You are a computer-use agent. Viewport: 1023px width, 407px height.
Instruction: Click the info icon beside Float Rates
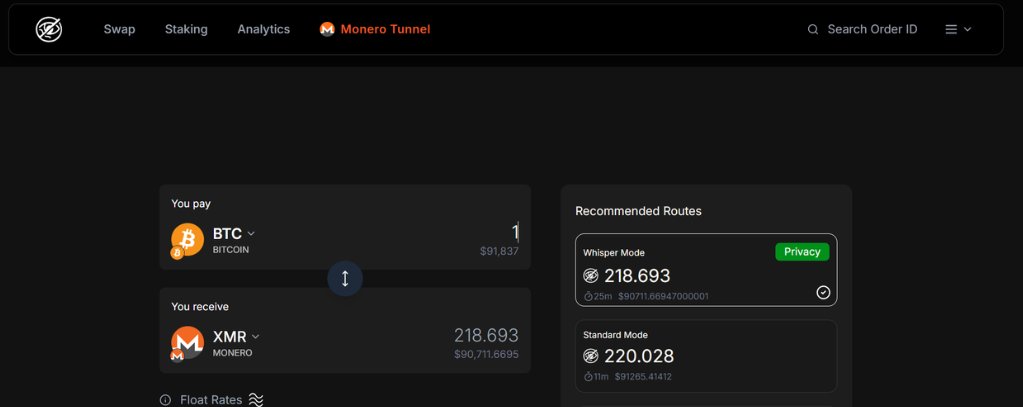(166, 400)
